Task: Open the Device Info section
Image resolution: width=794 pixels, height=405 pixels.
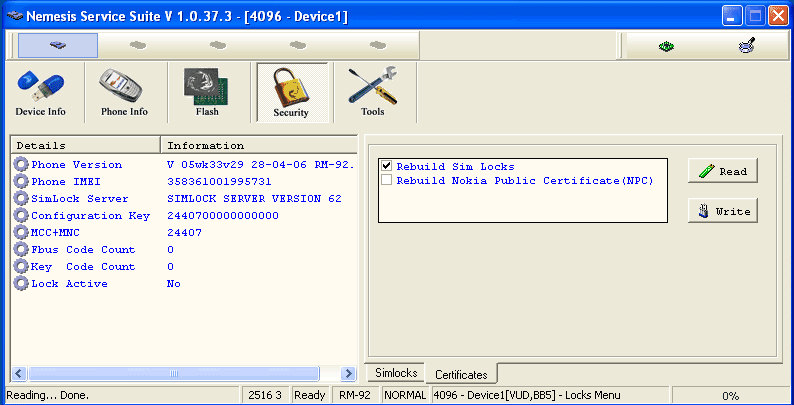Action: [41, 93]
